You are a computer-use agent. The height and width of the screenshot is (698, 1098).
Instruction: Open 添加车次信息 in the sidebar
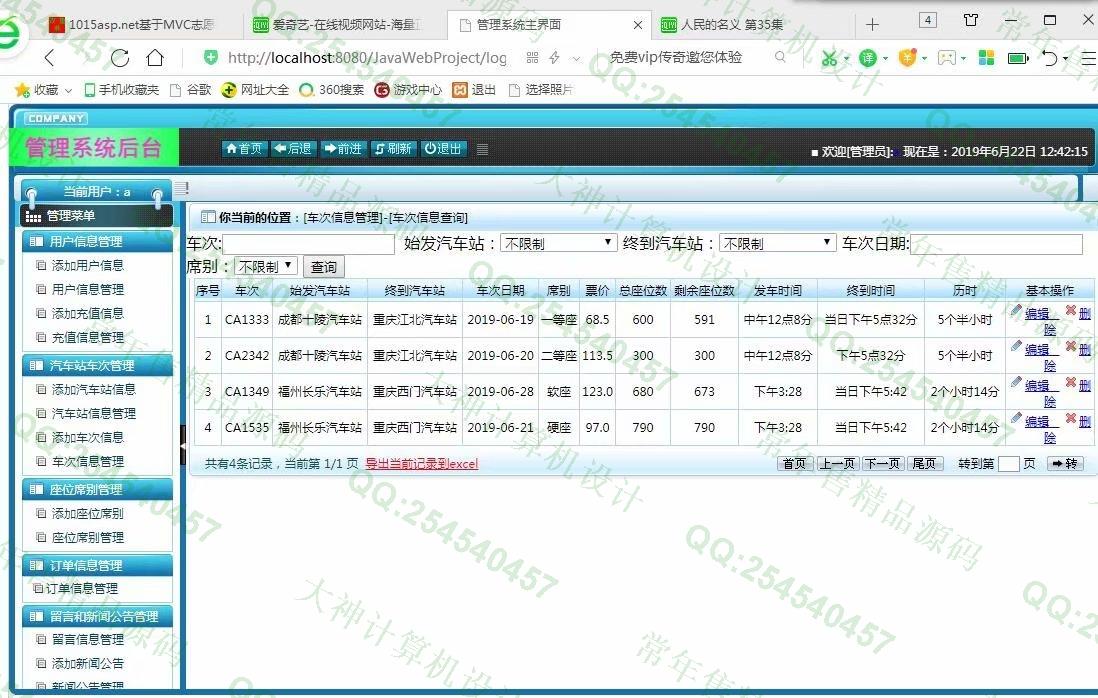click(x=88, y=437)
